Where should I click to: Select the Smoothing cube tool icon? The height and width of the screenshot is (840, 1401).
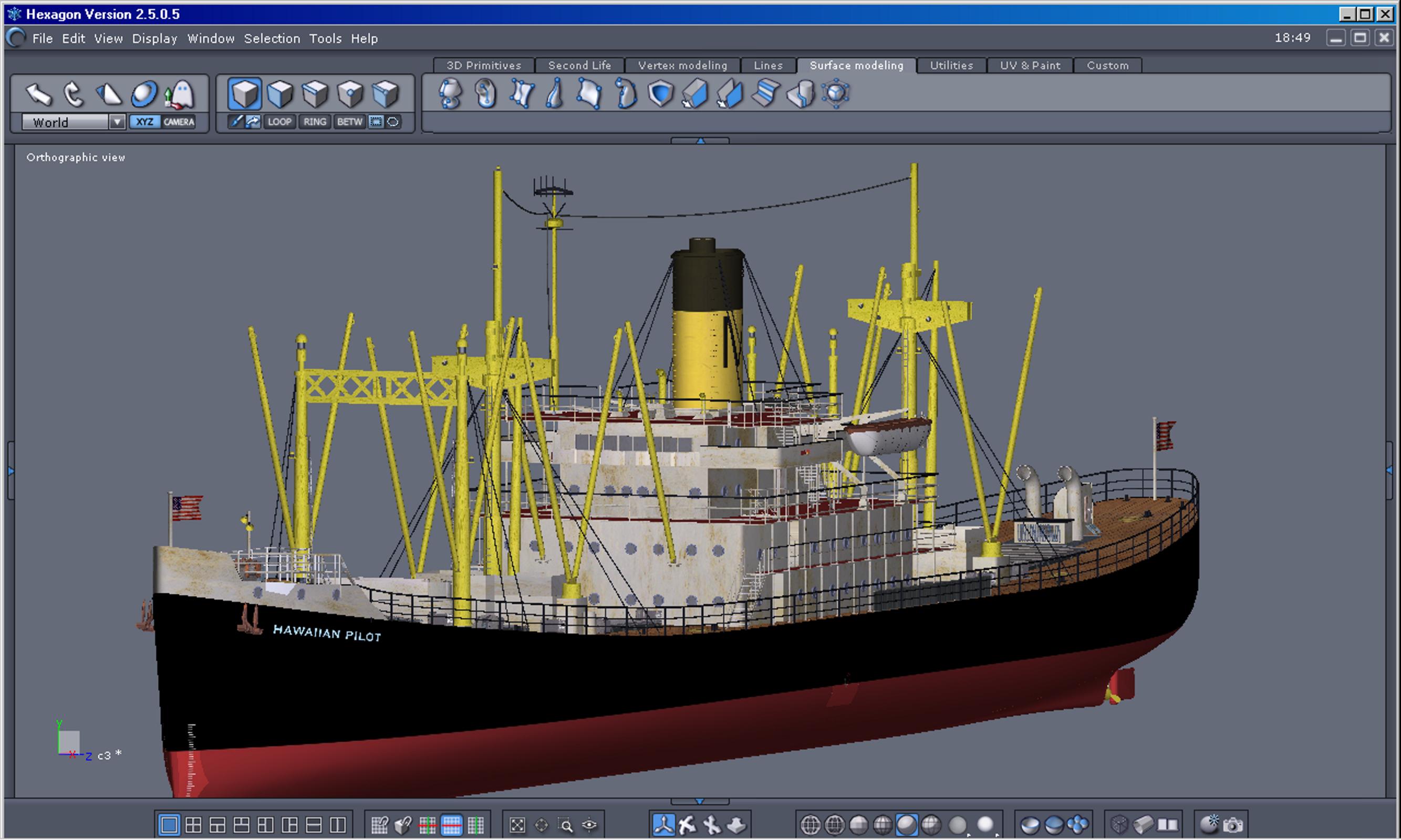[x=836, y=94]
